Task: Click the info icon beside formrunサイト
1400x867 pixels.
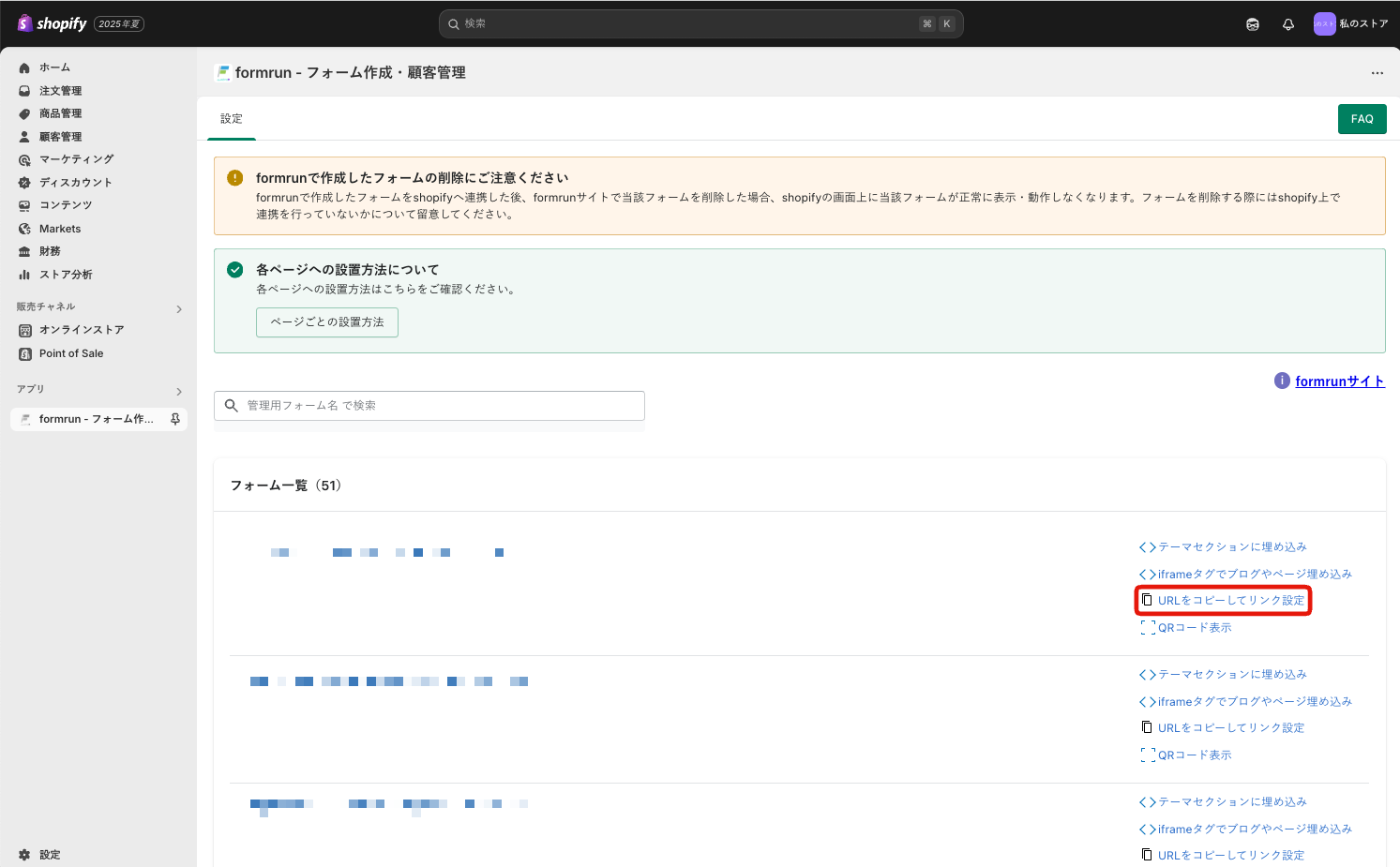Action: 1282,381
